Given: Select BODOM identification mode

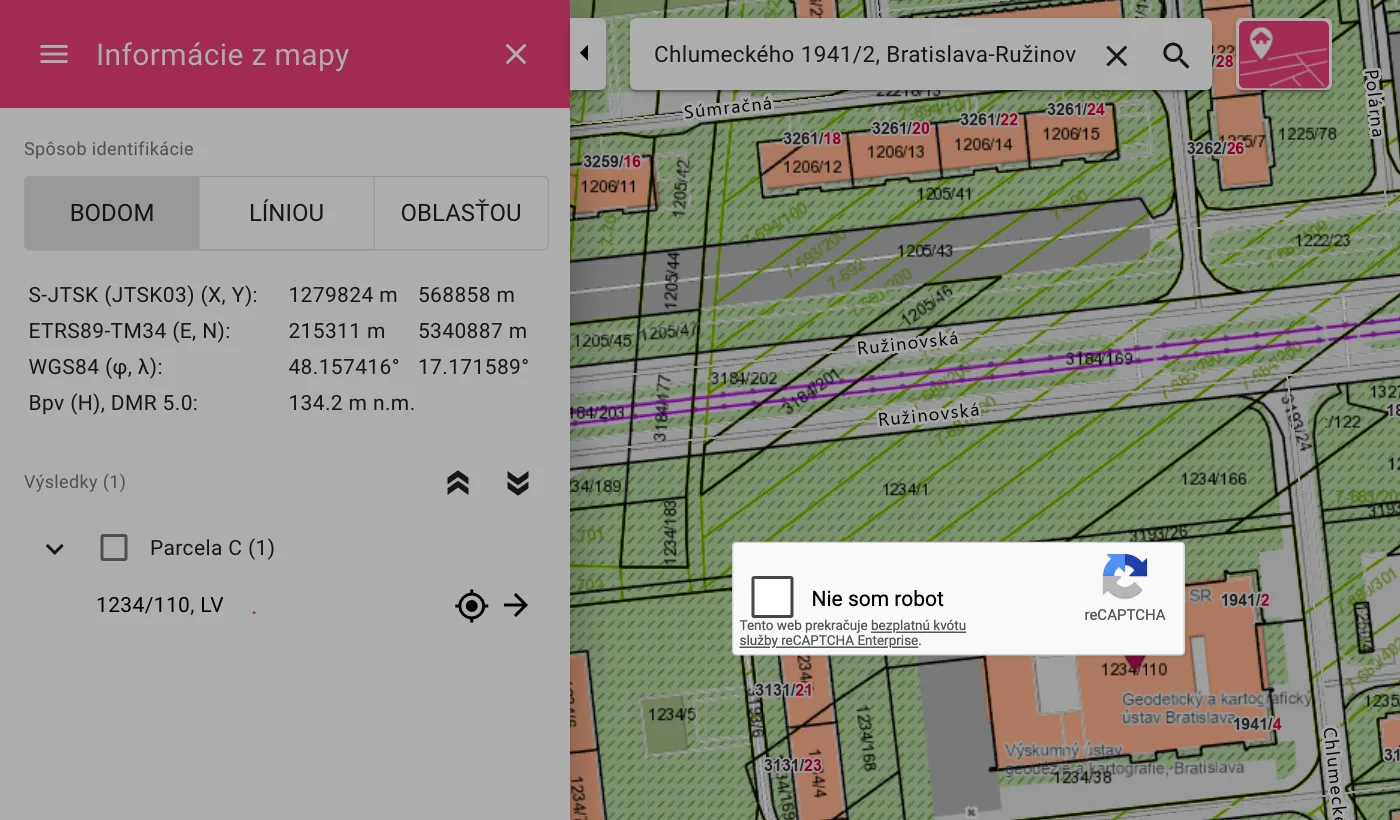Looking at the screenshot, I should pyautogui.click(x=112, y=213).
